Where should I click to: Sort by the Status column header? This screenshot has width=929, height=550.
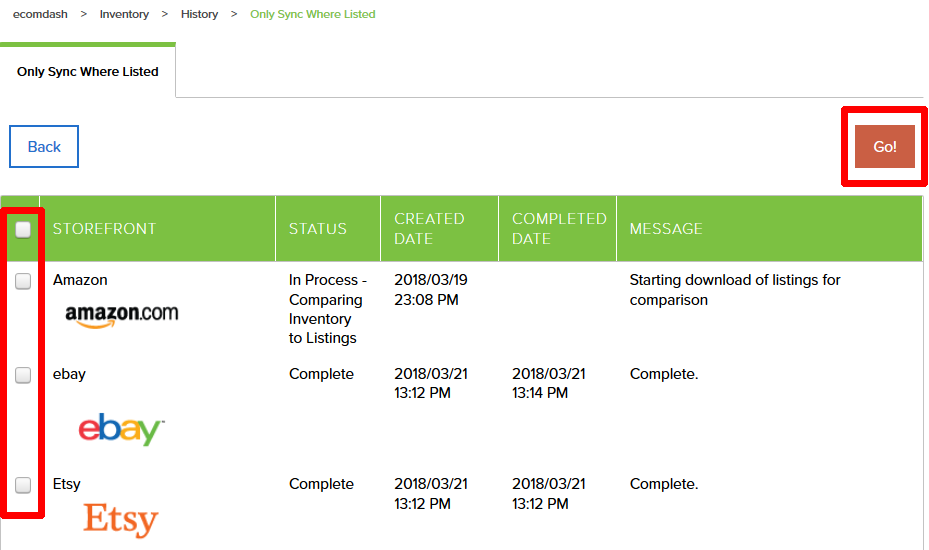point(318,229)
